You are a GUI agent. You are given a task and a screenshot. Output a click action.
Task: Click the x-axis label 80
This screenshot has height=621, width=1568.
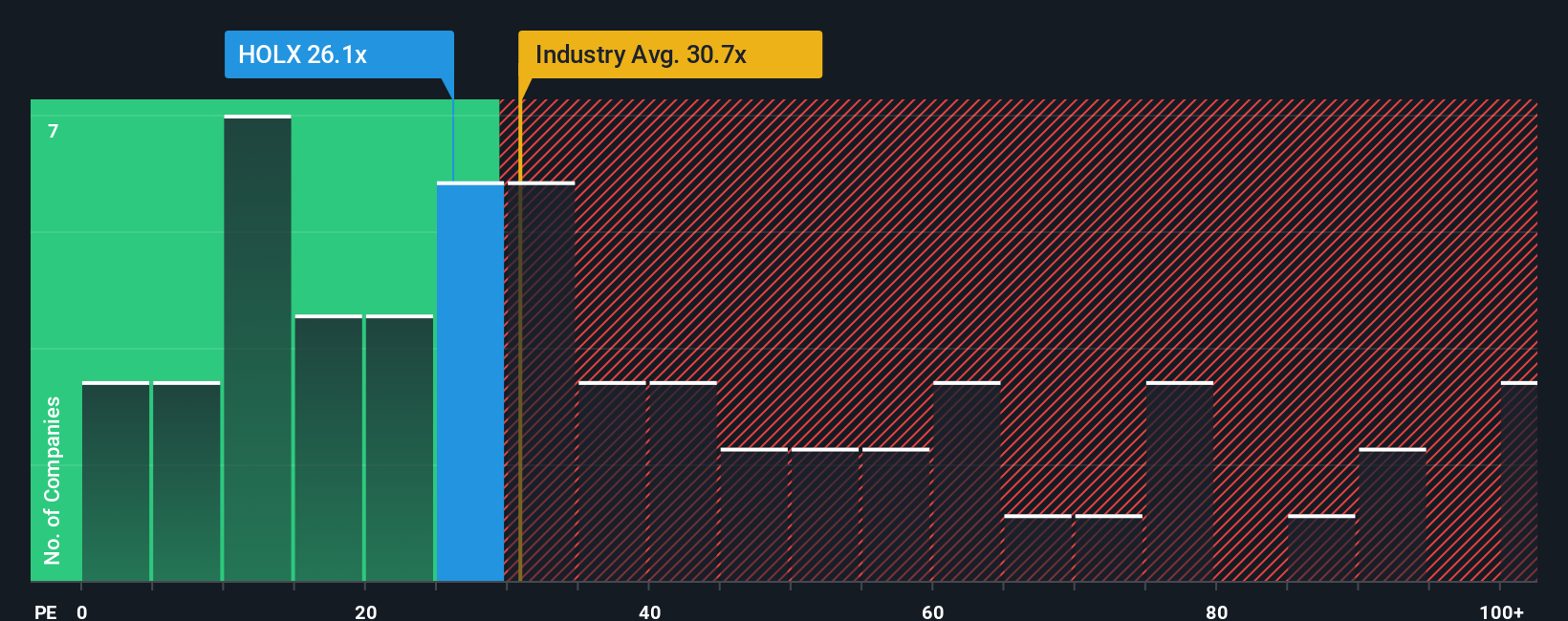[x=1216, y=611]
